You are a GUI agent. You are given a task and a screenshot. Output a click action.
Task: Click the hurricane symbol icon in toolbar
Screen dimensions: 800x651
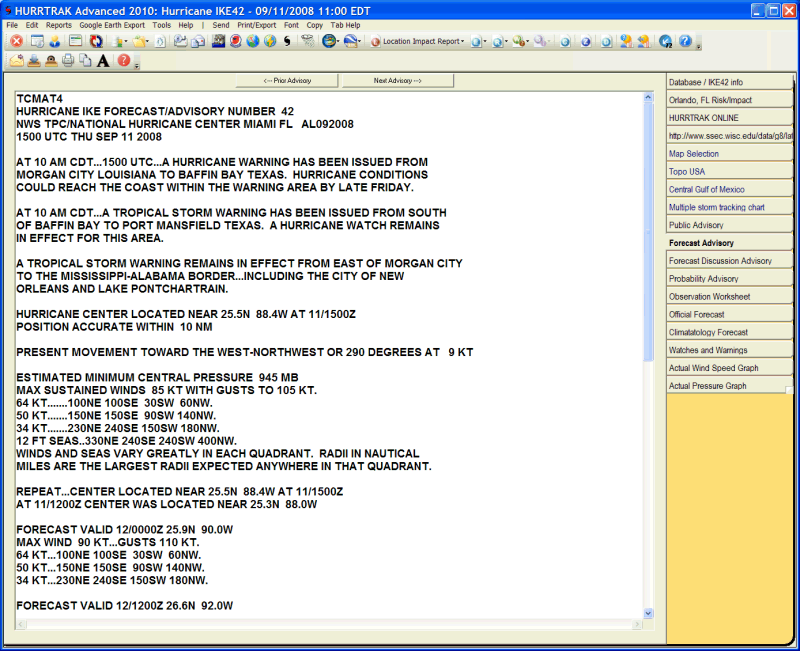click(x=287, y=42)
